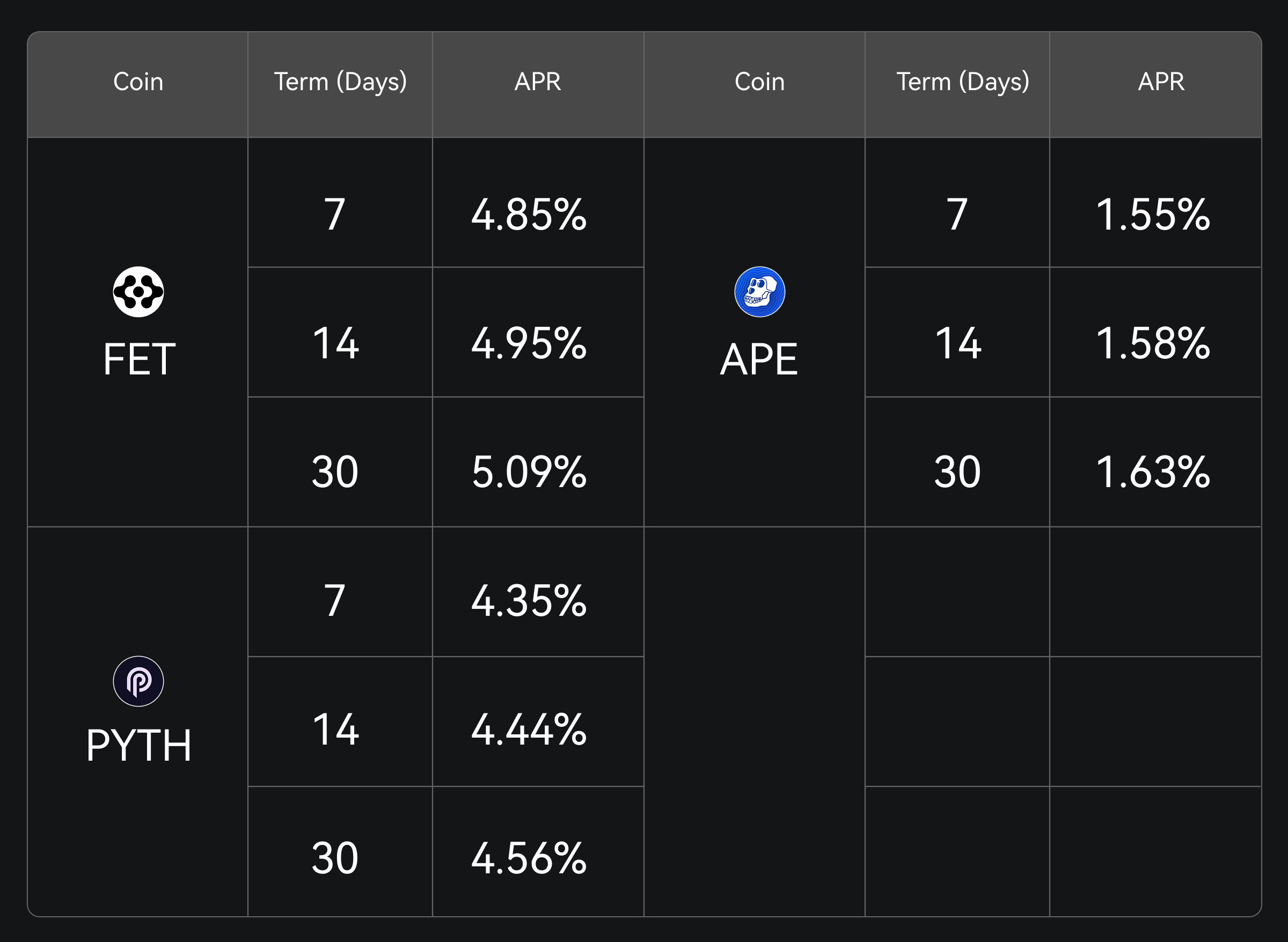Click the left APR column header

point(537,82)
